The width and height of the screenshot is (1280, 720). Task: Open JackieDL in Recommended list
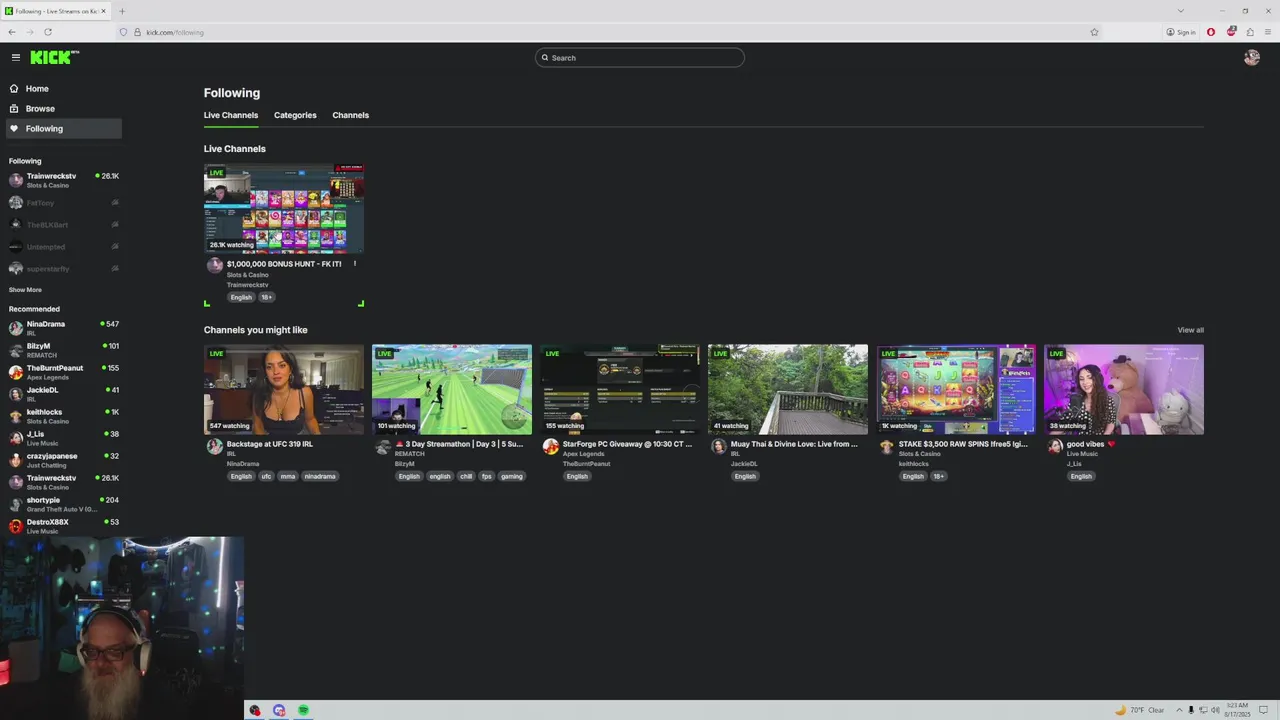(x=63, y=394)
